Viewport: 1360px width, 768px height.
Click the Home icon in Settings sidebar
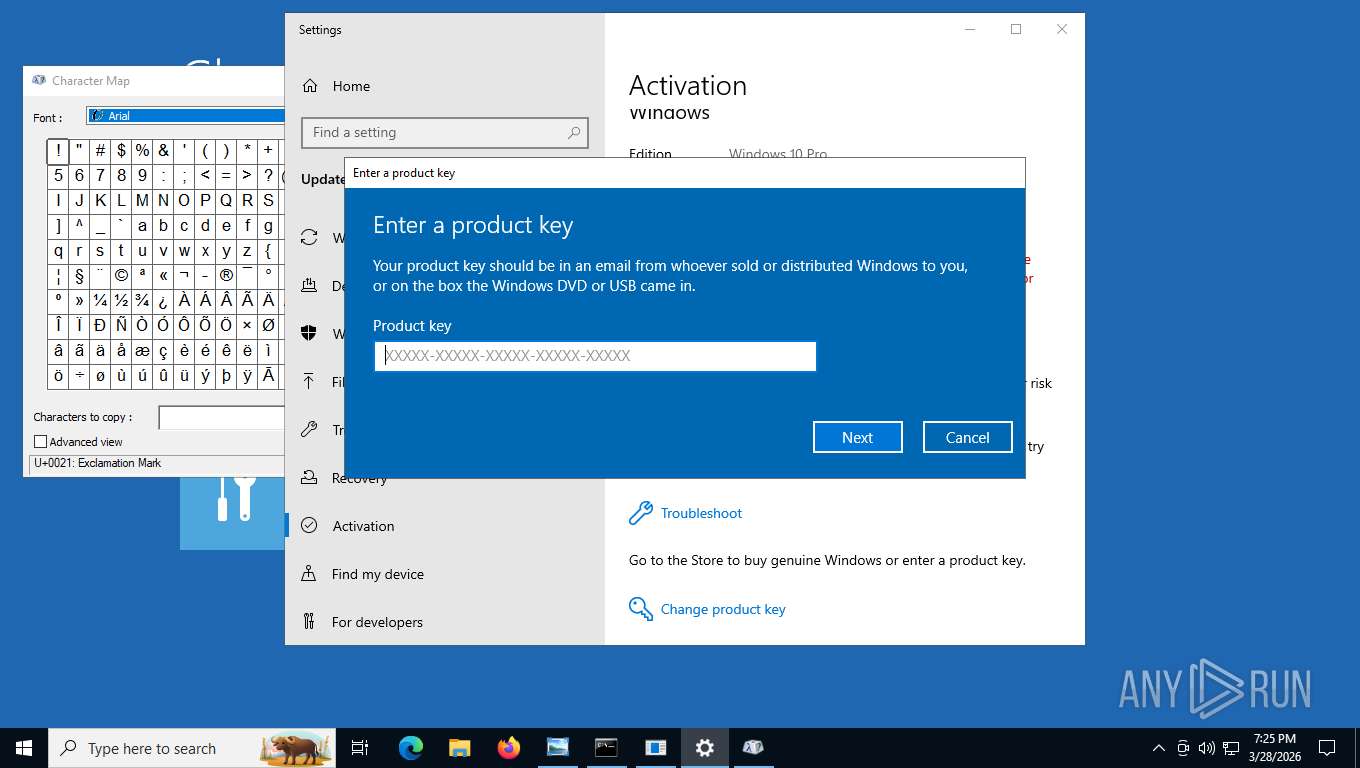[310, 86]
